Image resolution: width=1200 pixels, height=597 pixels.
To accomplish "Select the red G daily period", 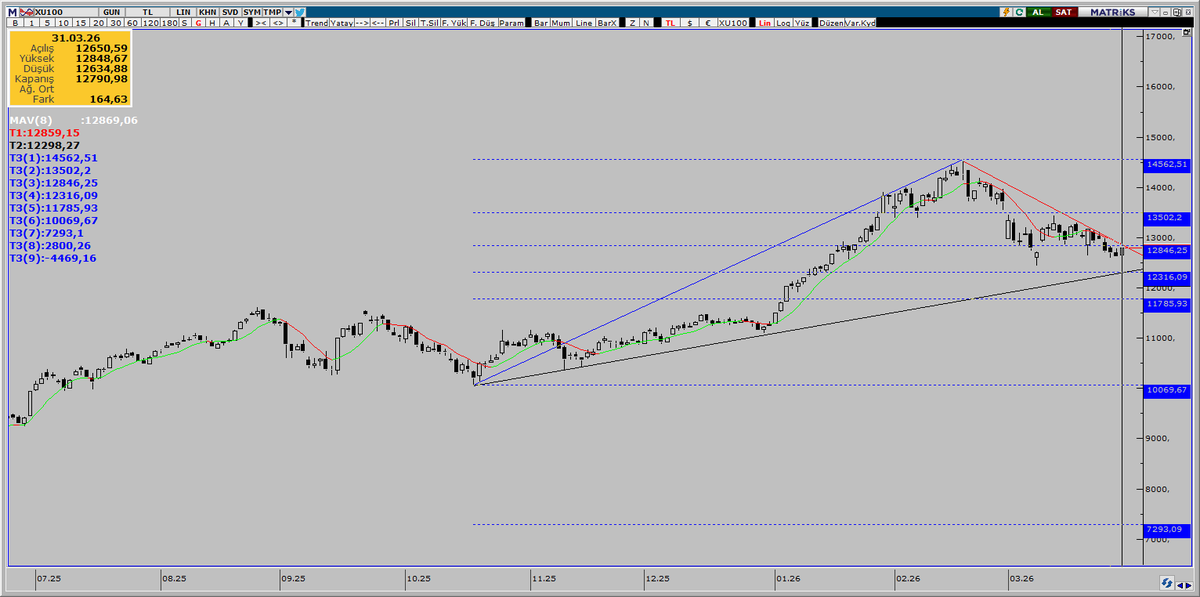I will pyautogui.click(x=198, y=22).
